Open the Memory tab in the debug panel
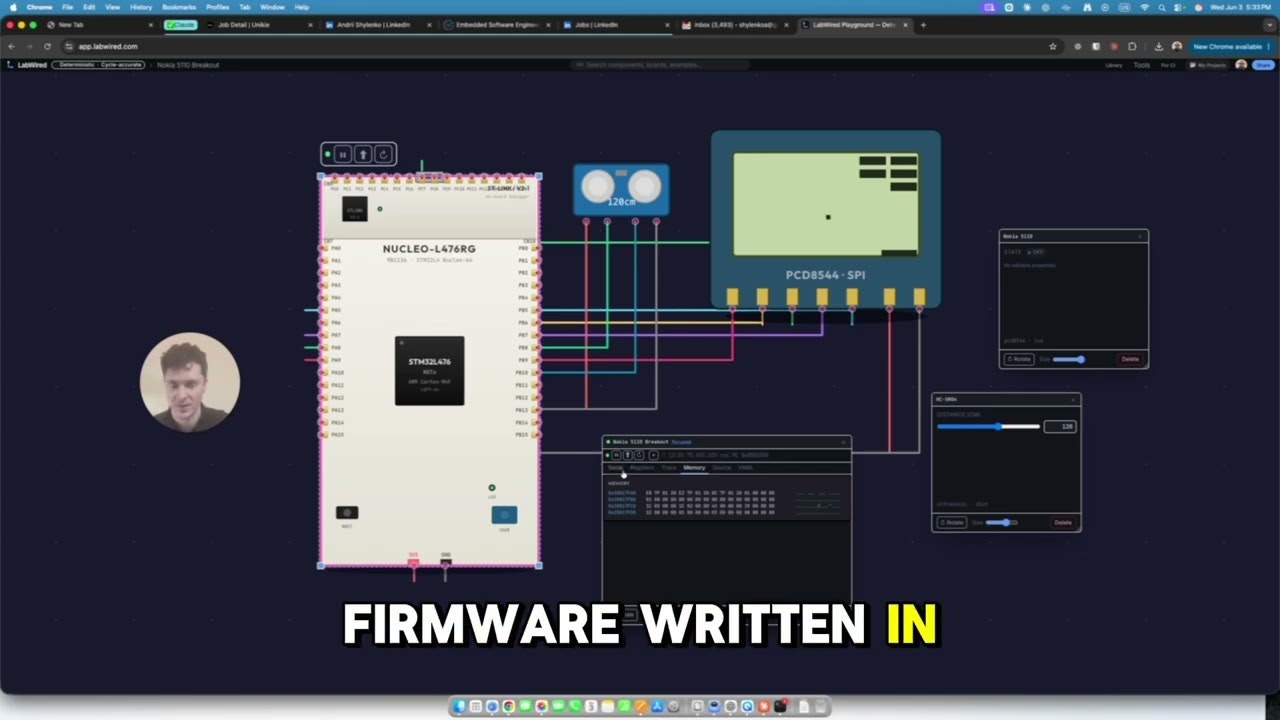Screen dimensions: 1280x720 tap(694, 468)
